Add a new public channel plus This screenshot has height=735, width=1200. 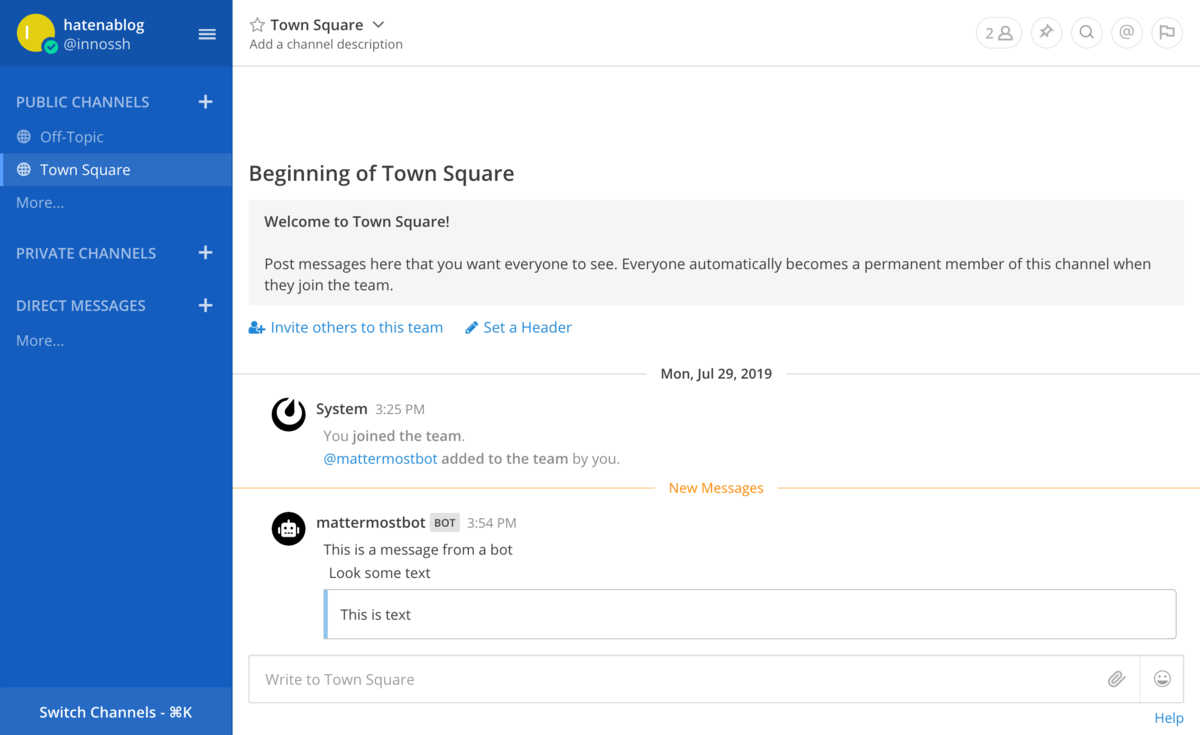[x=205, y=102]
